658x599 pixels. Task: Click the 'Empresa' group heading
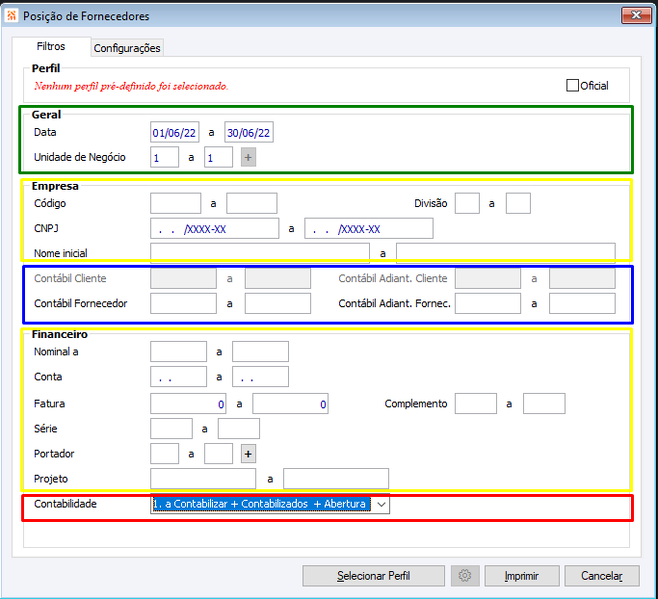click(x=55, y=186)
